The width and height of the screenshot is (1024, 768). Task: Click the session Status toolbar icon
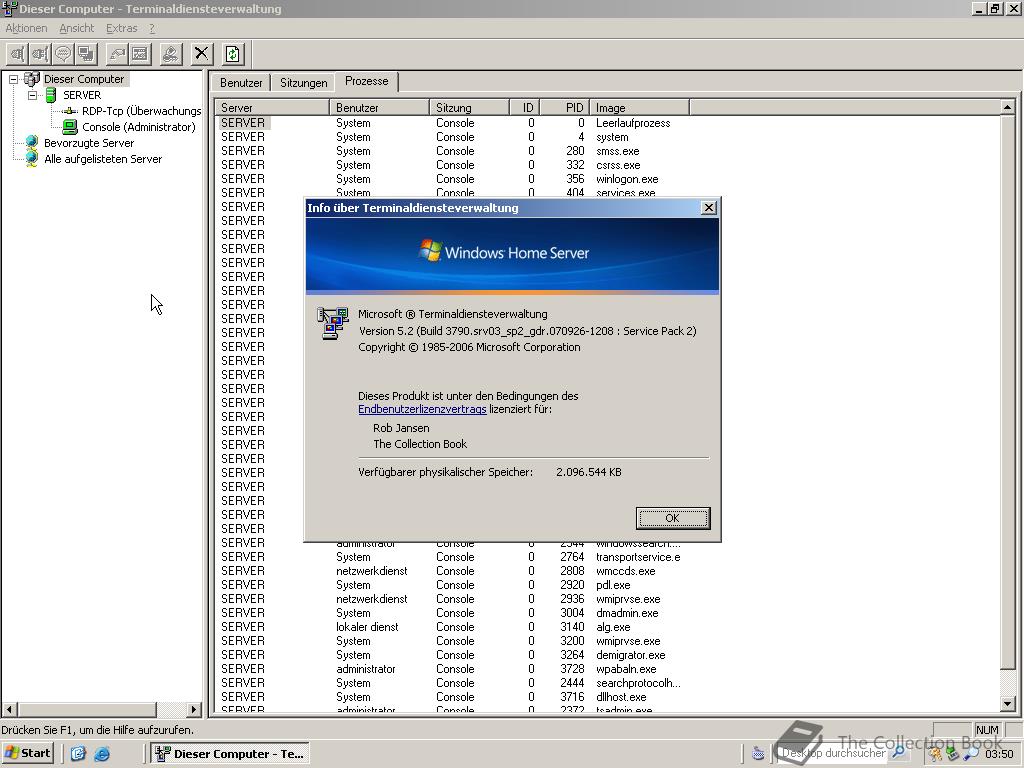[140, 54]
